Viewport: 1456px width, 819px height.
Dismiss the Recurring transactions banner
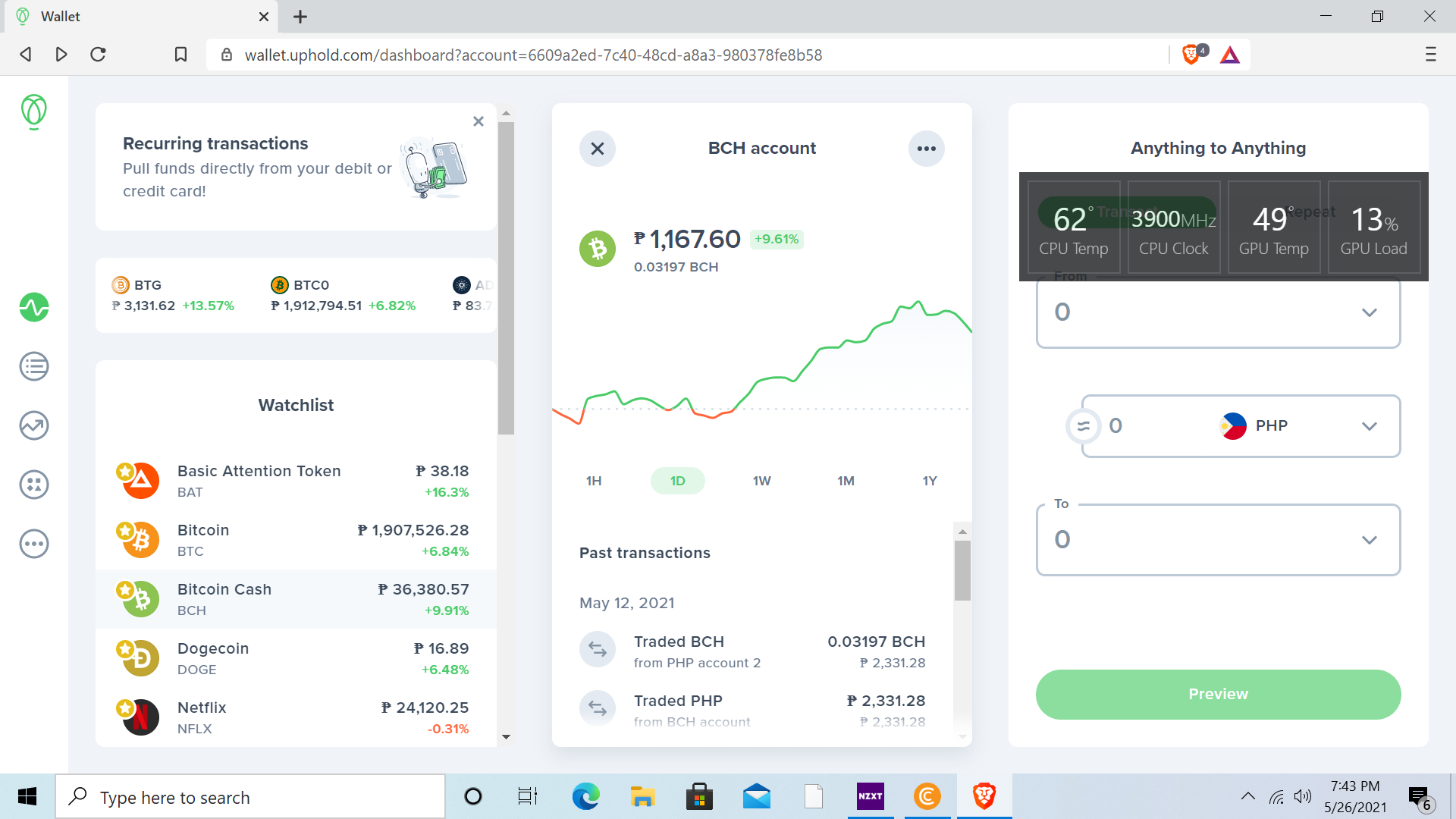click(x=479, y=121)
